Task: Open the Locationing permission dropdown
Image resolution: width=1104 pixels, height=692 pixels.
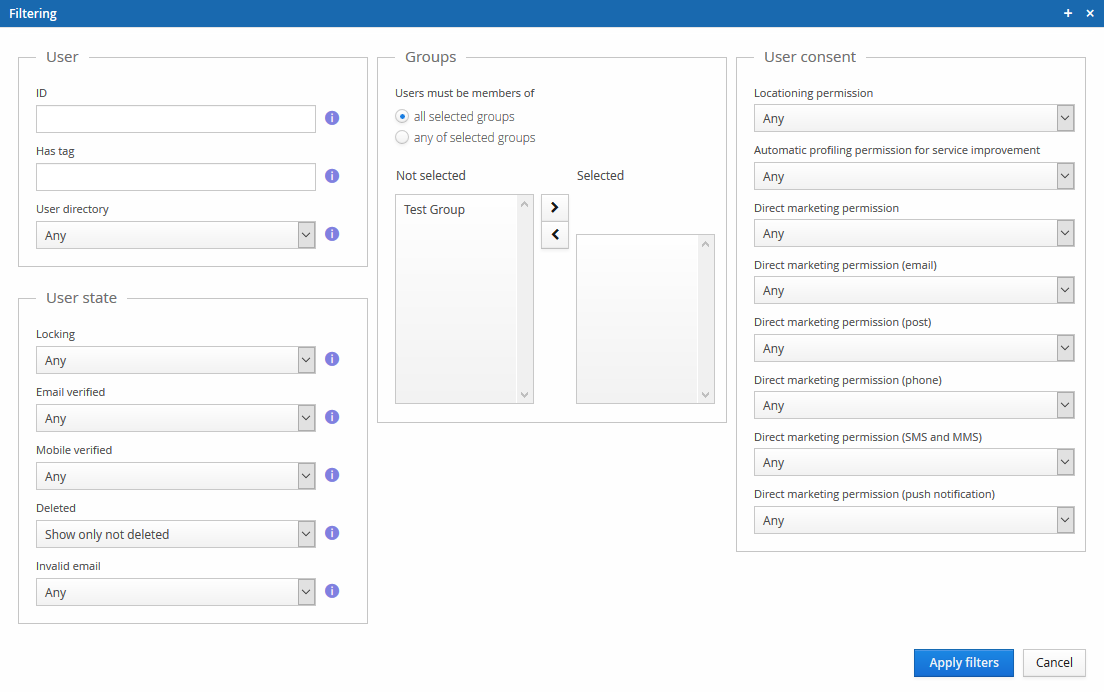Action: [x=913, y=118]
